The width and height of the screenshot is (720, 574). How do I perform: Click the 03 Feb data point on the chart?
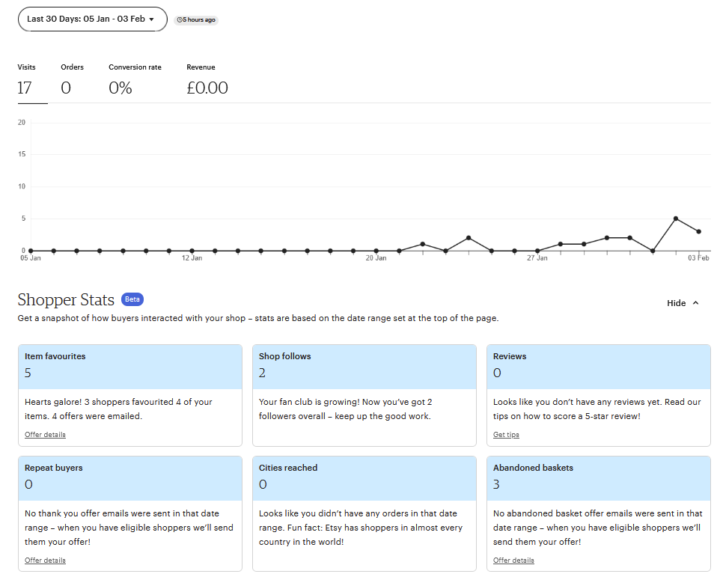coord(698,231)
